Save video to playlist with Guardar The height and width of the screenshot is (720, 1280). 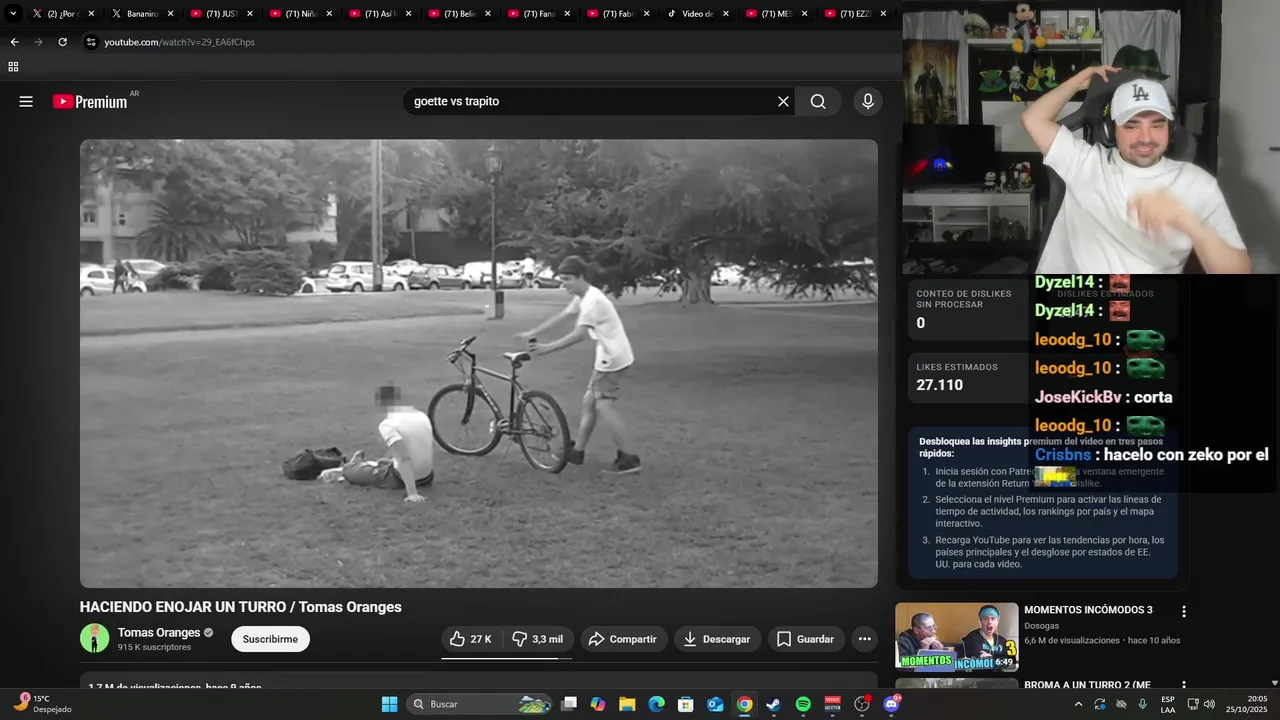tap(806, 639)
